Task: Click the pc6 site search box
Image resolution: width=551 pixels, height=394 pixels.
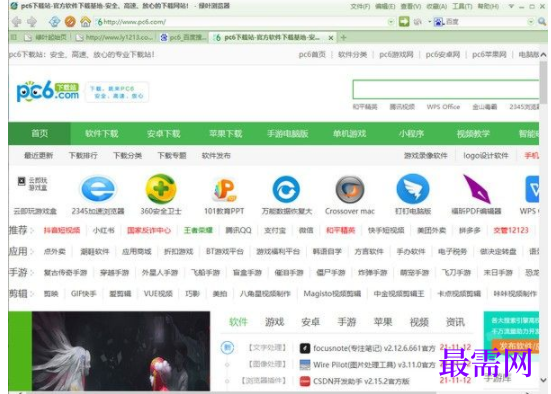Action: pos(446,90)
